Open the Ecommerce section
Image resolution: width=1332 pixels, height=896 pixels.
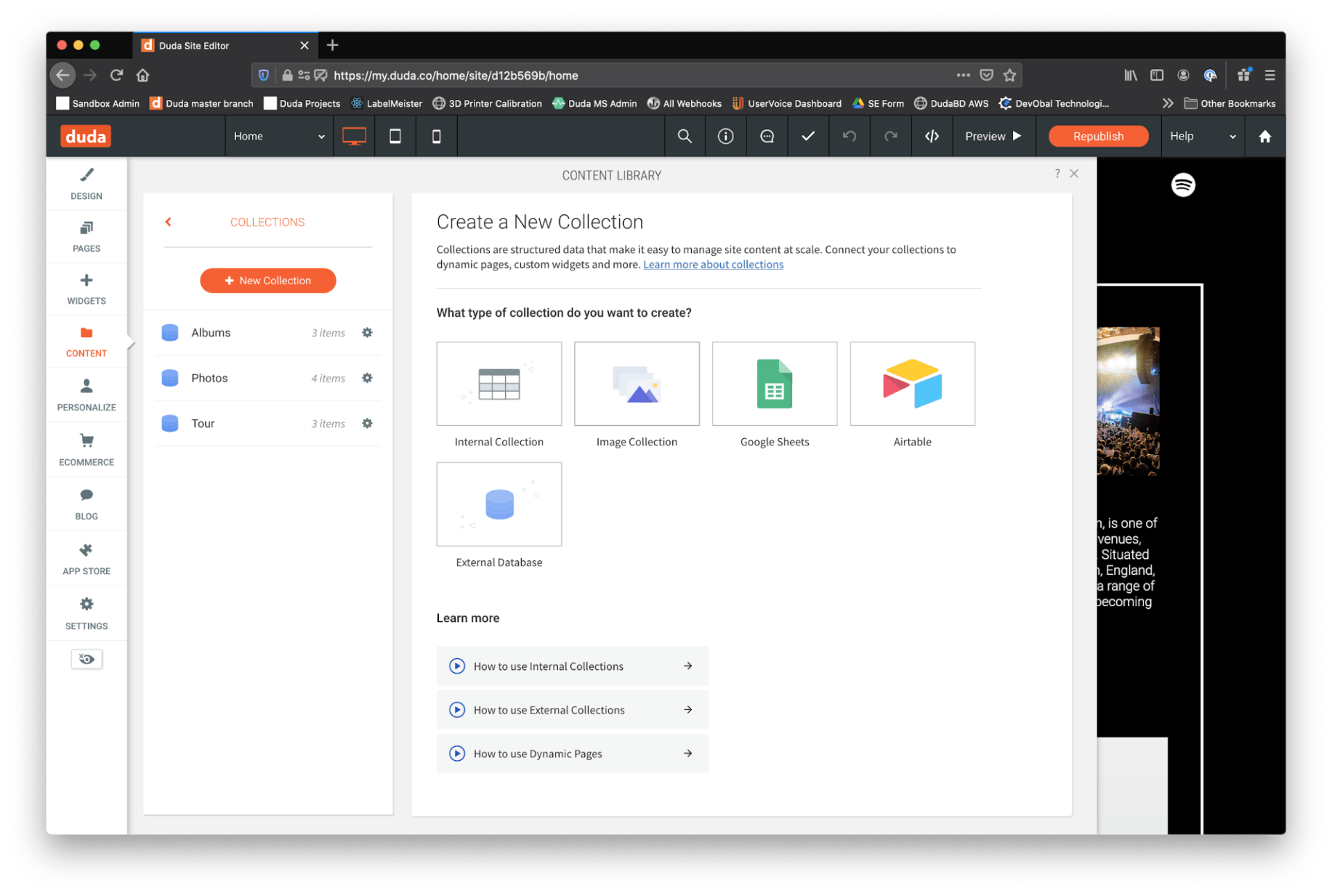coord(86,449)
